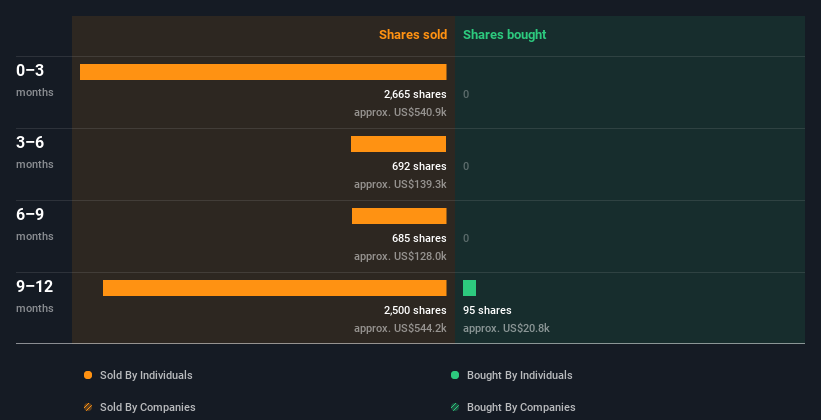Select the 6–9 months orange sold bar

[x=399, y=216]
